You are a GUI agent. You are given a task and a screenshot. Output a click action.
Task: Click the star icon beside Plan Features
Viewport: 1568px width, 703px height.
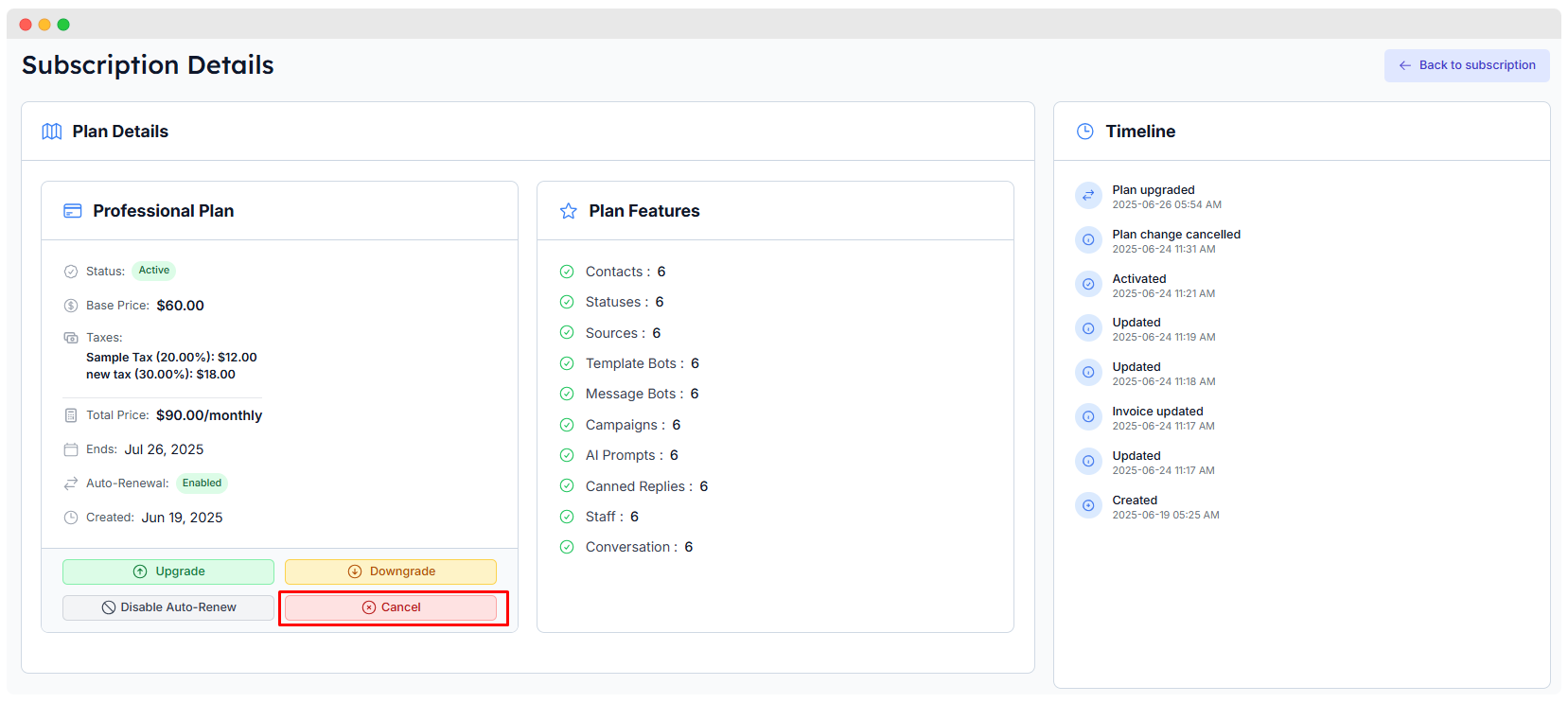569,211
